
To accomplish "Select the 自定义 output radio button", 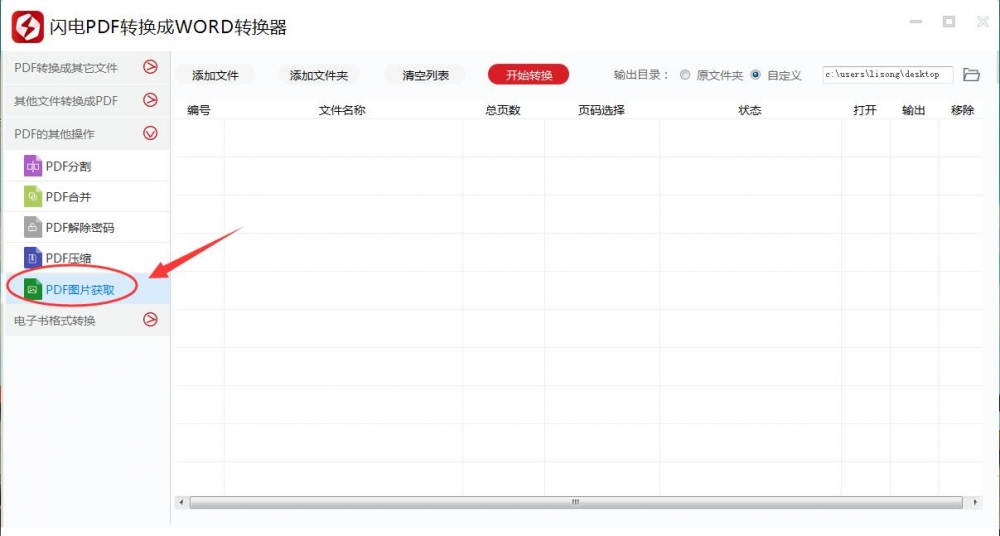I will click(x=755, y=75).
